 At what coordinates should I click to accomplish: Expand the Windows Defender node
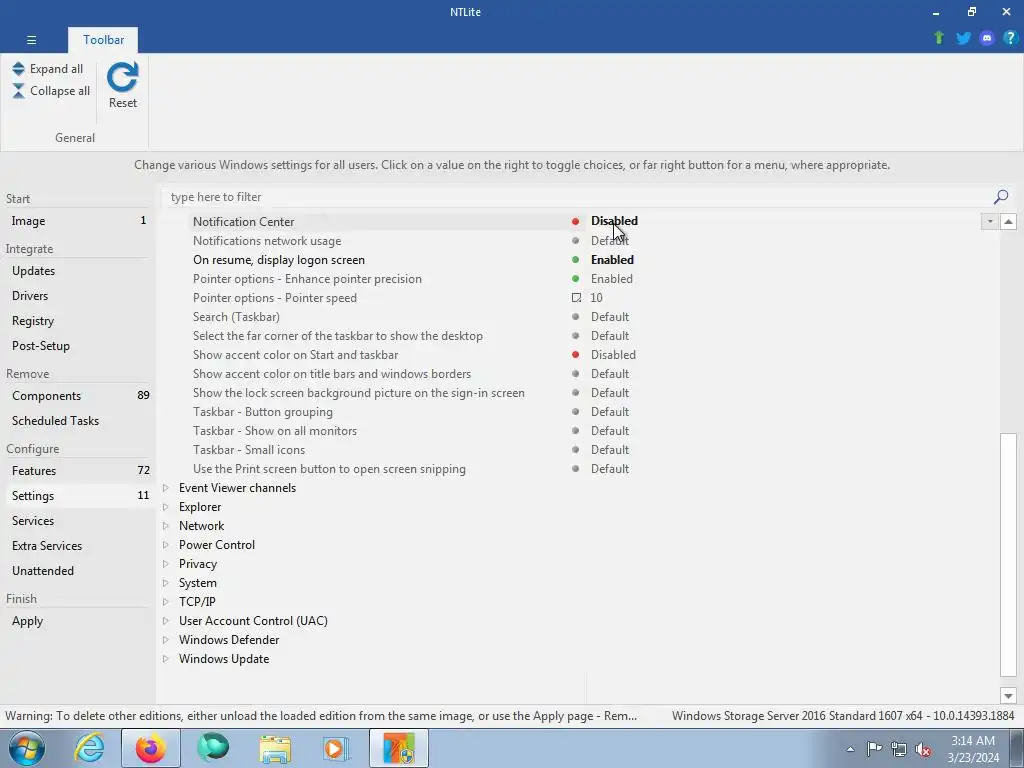(166, 640)
